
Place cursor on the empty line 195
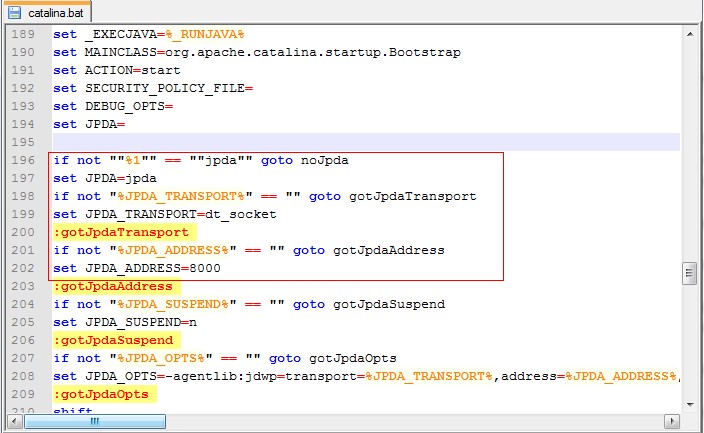click(x=300, y=142)
